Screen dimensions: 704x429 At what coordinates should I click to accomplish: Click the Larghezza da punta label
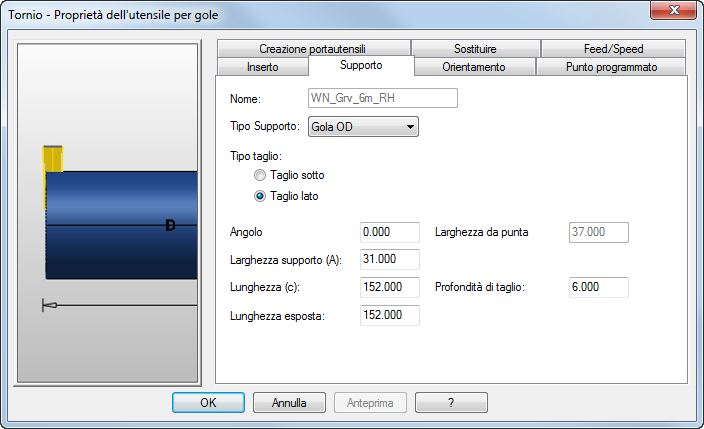[x=481, y=232]
